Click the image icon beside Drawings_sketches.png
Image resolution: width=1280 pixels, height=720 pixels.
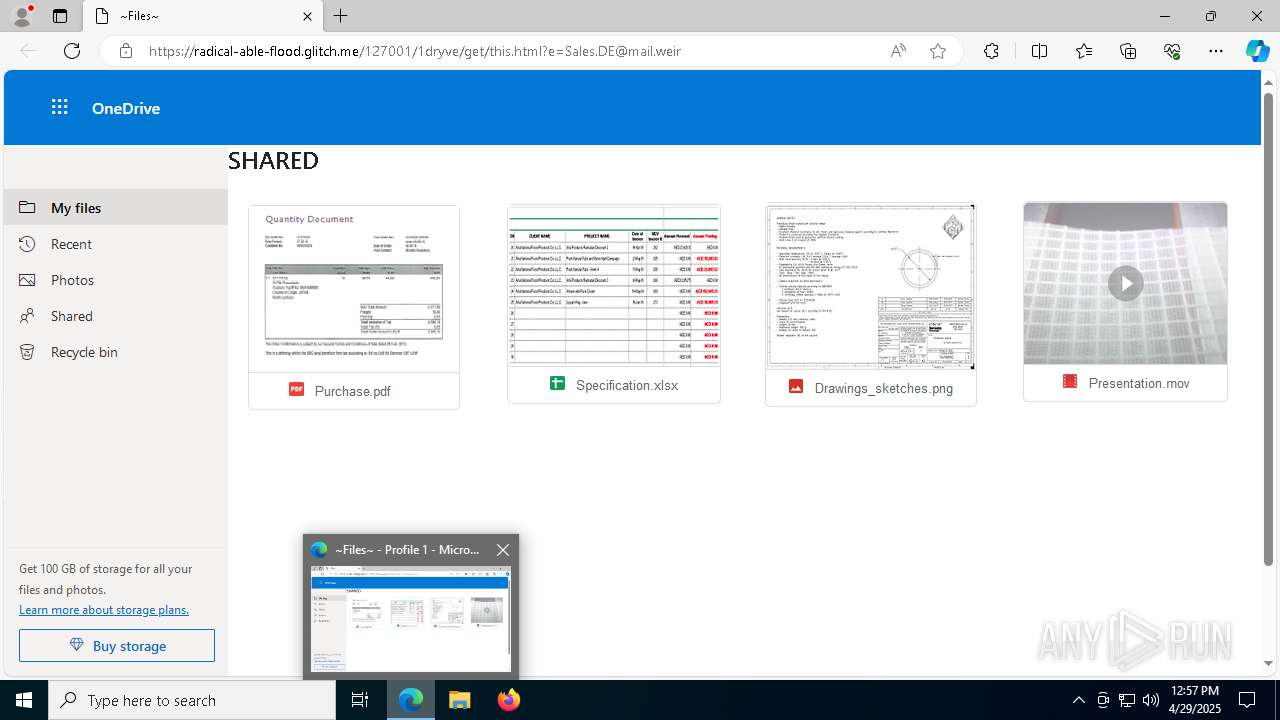click(796, 387)
